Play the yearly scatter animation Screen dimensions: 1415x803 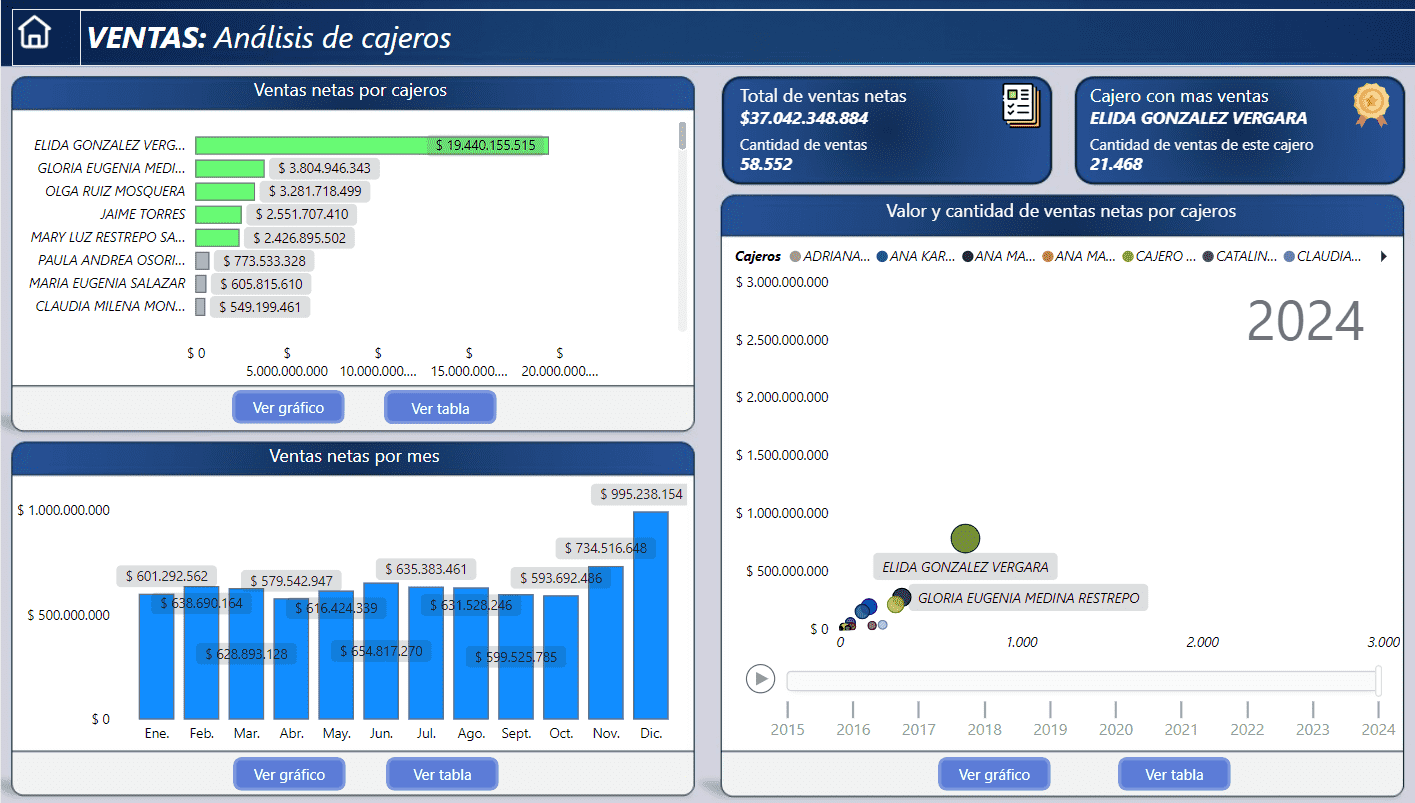pos(760,679)
